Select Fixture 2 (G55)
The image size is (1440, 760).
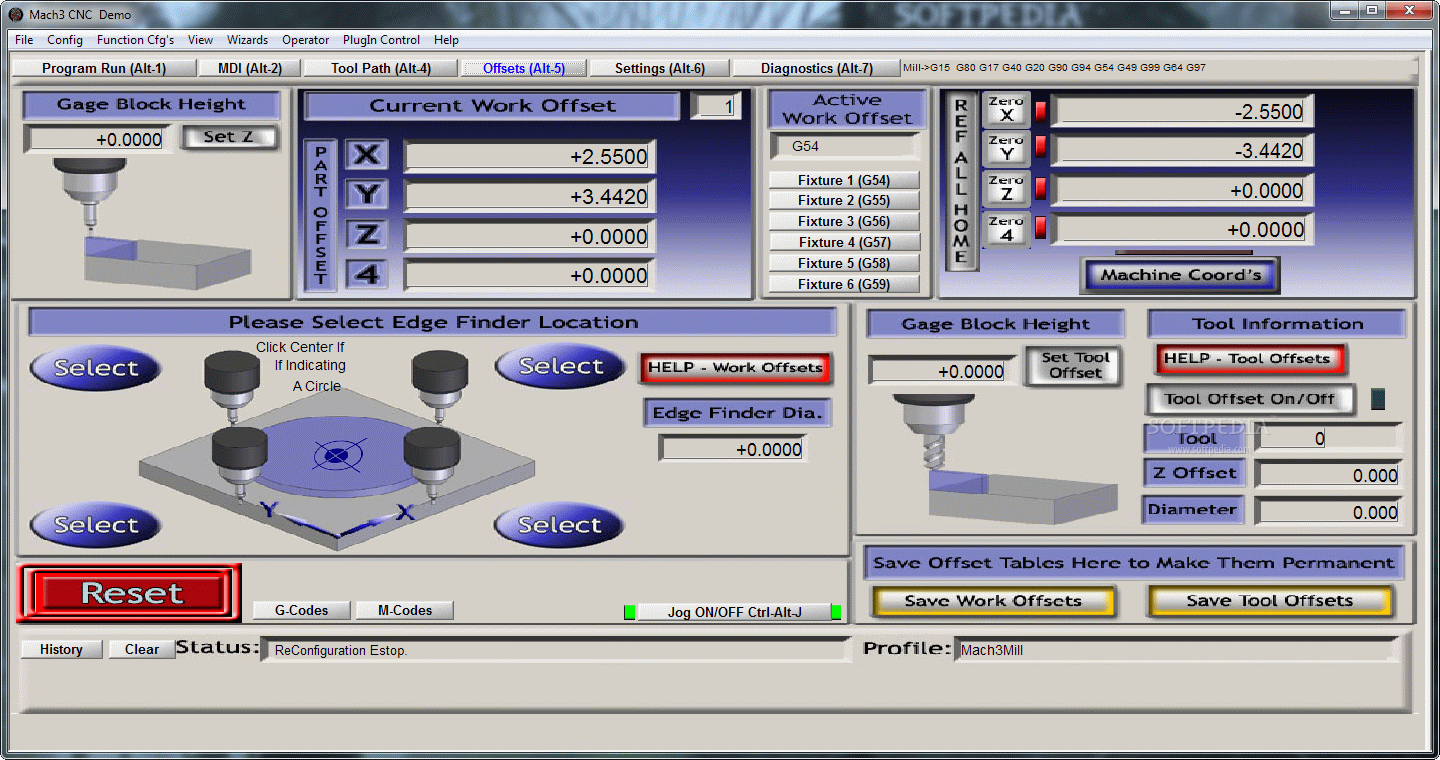pyautogui.click(x=844, y=200)
